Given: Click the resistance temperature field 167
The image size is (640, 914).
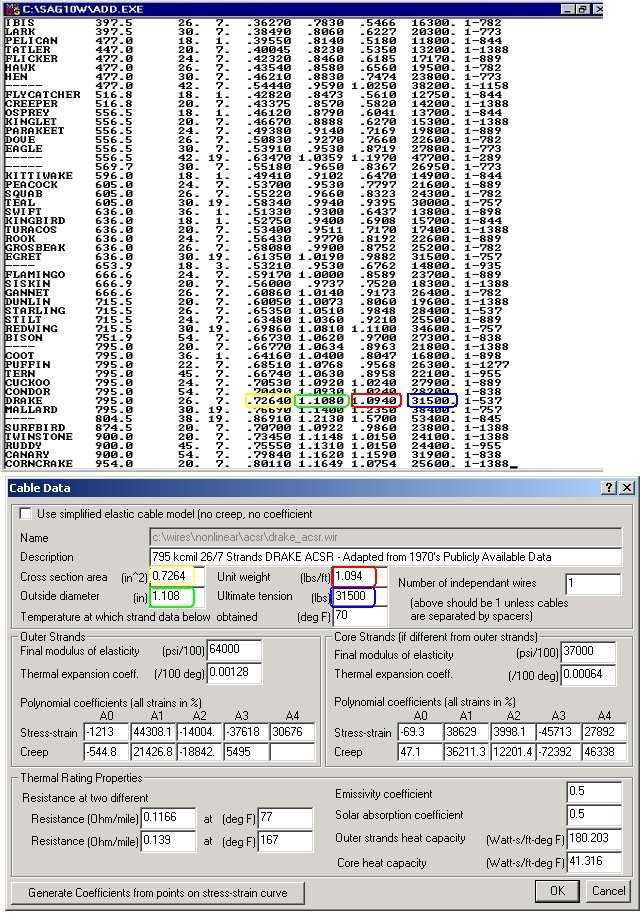Looking at the screenshot, I should coord(286,841).
